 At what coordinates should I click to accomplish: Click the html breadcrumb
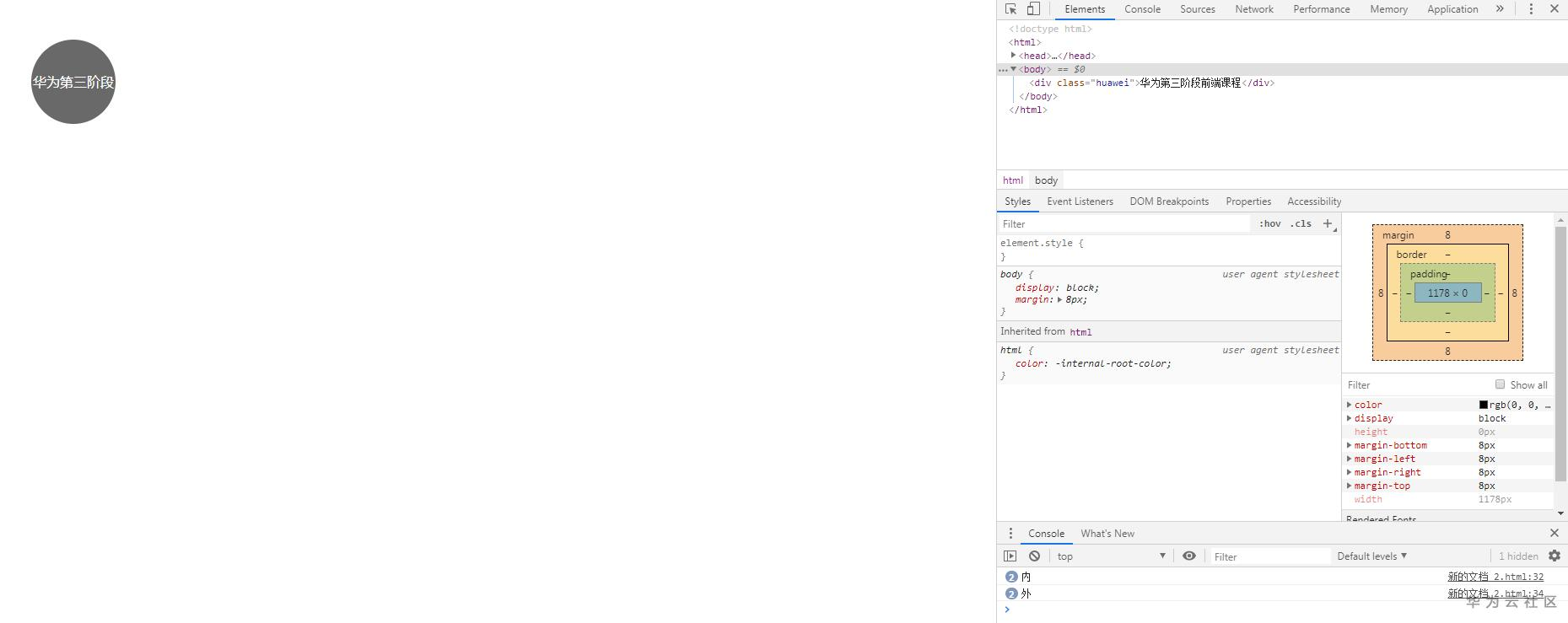1013,180
